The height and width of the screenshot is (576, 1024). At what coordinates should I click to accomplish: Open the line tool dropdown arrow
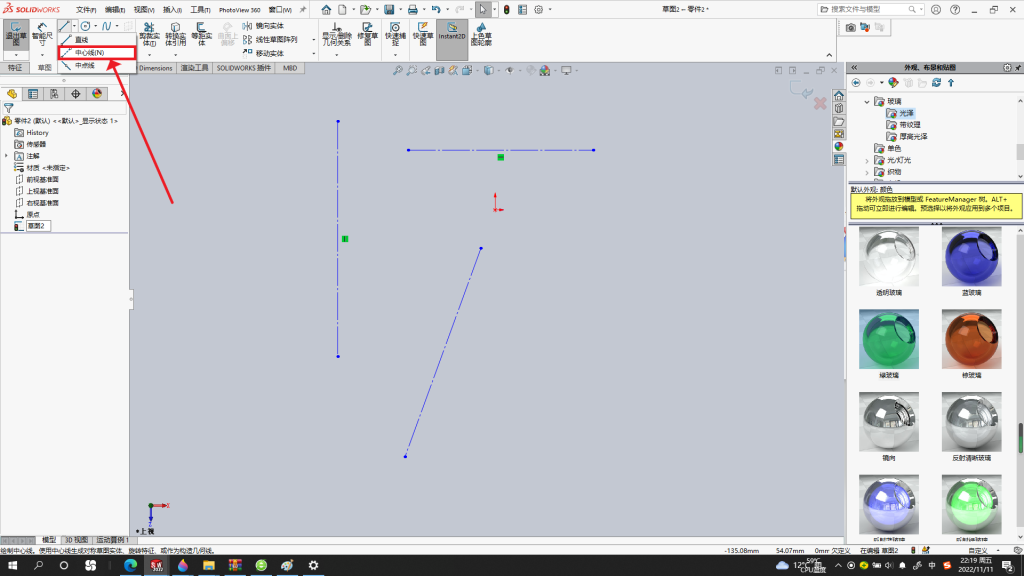74,26
